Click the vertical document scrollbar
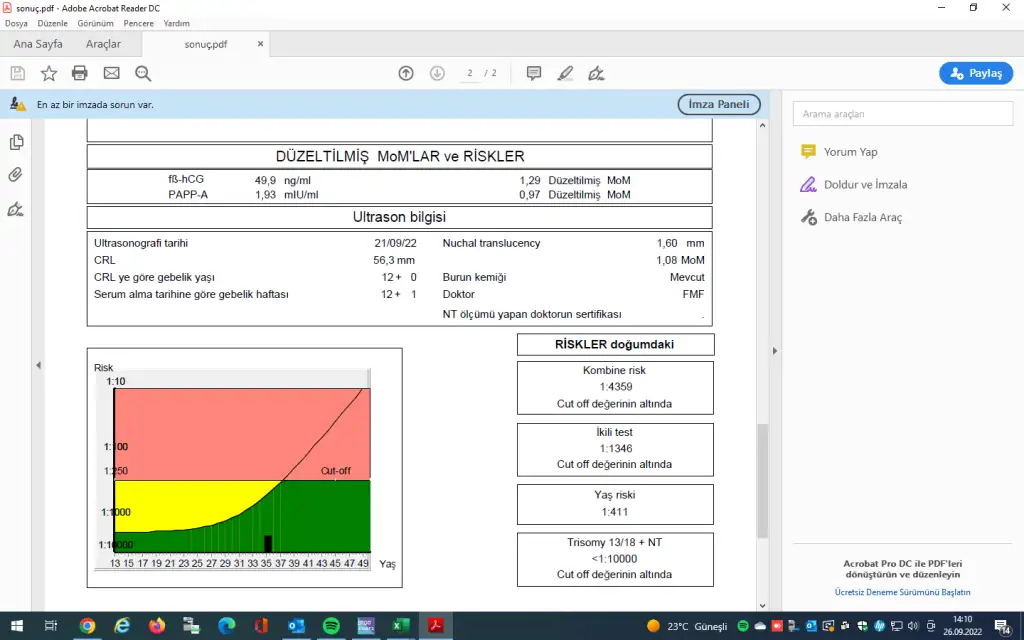This screenshot has width=1024, height=640. click(761, 480)
